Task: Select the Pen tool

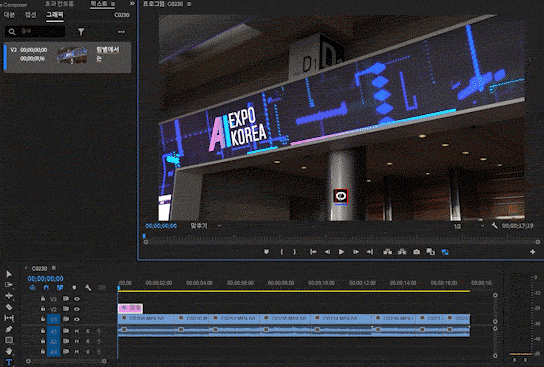Action: click(9, 329)
